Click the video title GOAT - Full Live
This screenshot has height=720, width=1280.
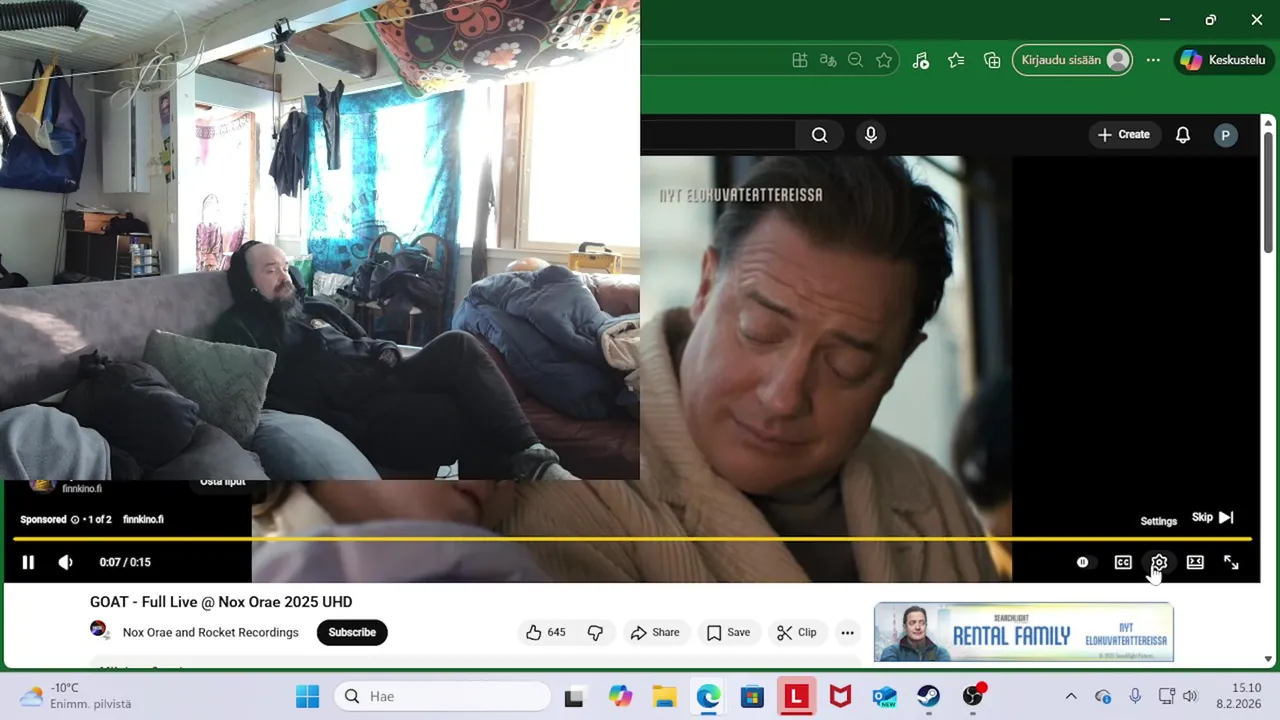221,602
